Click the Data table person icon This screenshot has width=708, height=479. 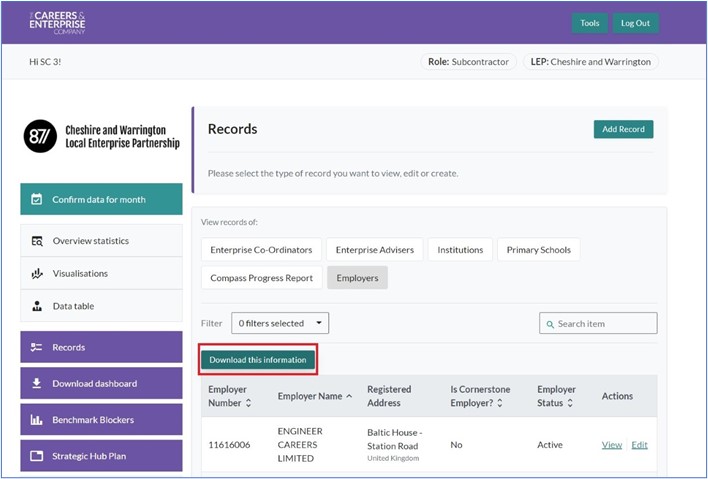pos(37,307)
